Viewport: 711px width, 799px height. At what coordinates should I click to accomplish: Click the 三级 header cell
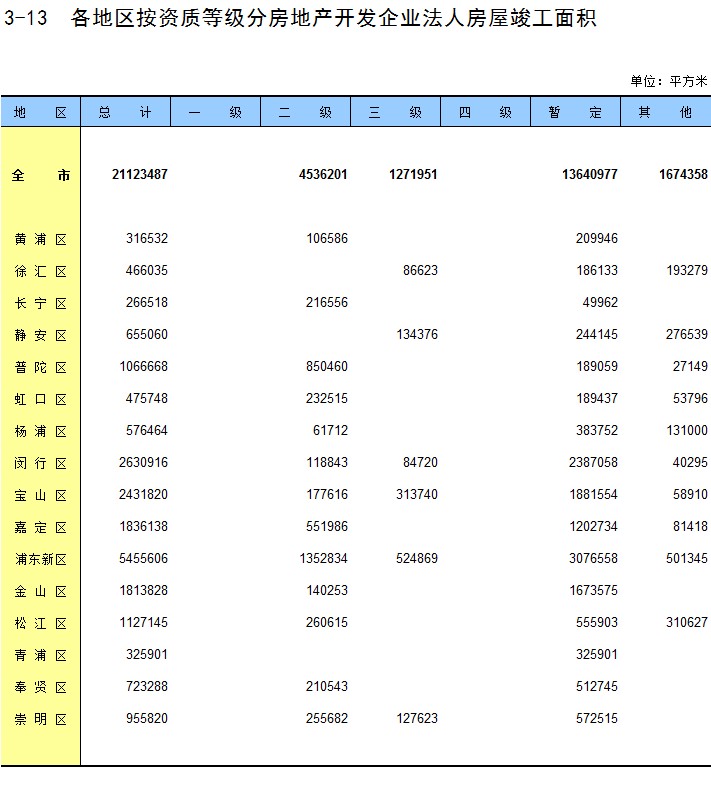[x=395, y=112]
